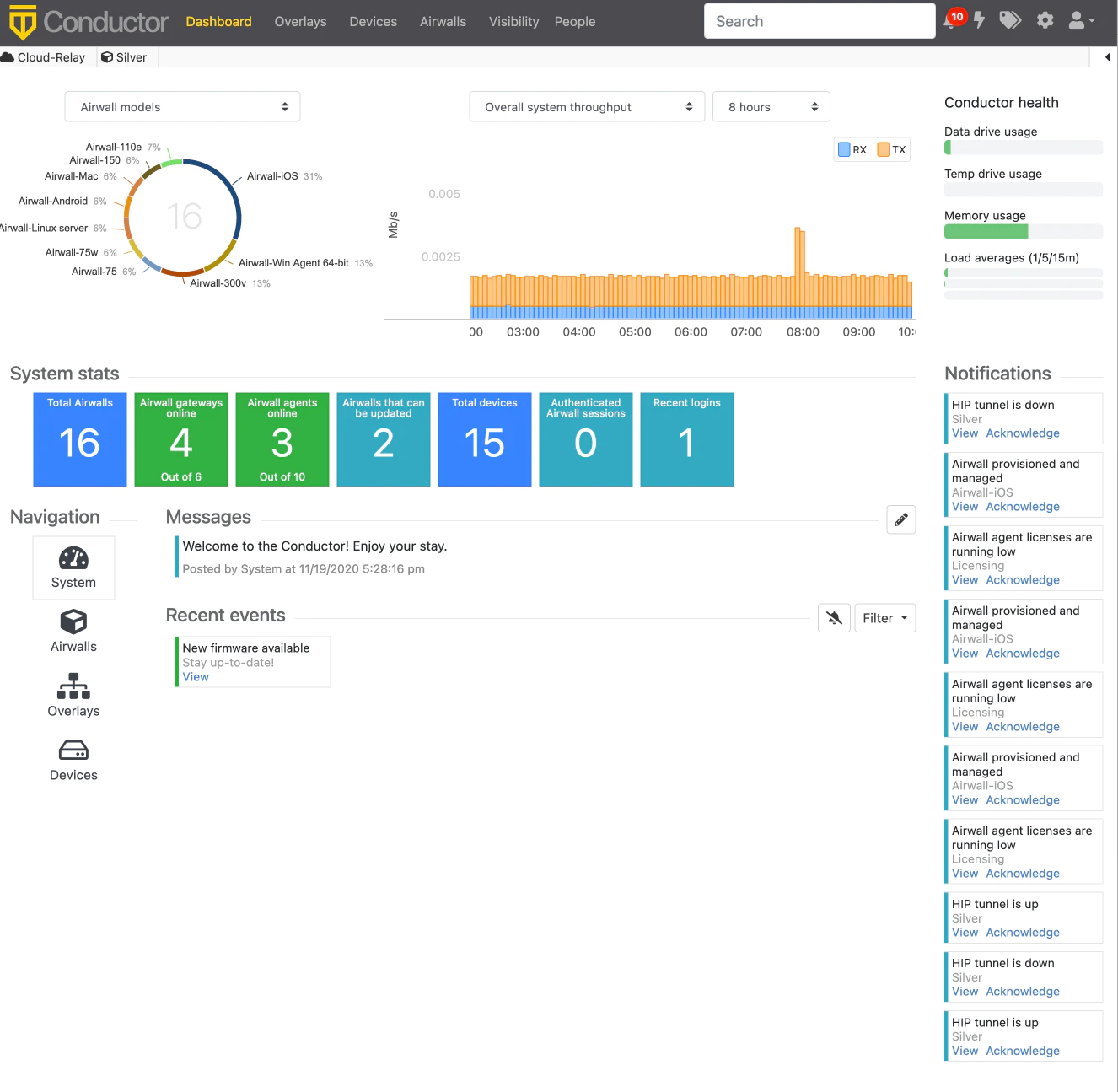
Task: Click the Search input field
Action: click(x=820, y=21)
